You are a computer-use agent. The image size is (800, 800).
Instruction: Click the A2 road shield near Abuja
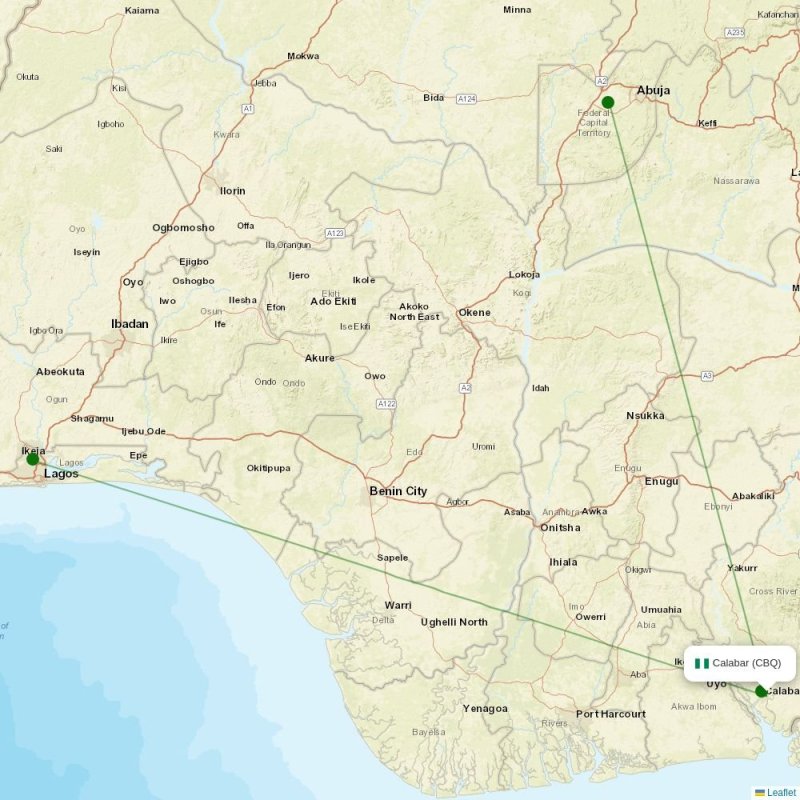point(602,81)
